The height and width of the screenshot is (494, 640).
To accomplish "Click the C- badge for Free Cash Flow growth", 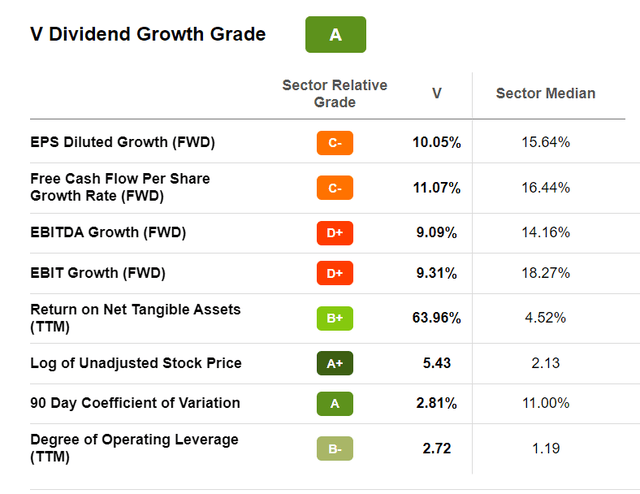I will [335, 187].
